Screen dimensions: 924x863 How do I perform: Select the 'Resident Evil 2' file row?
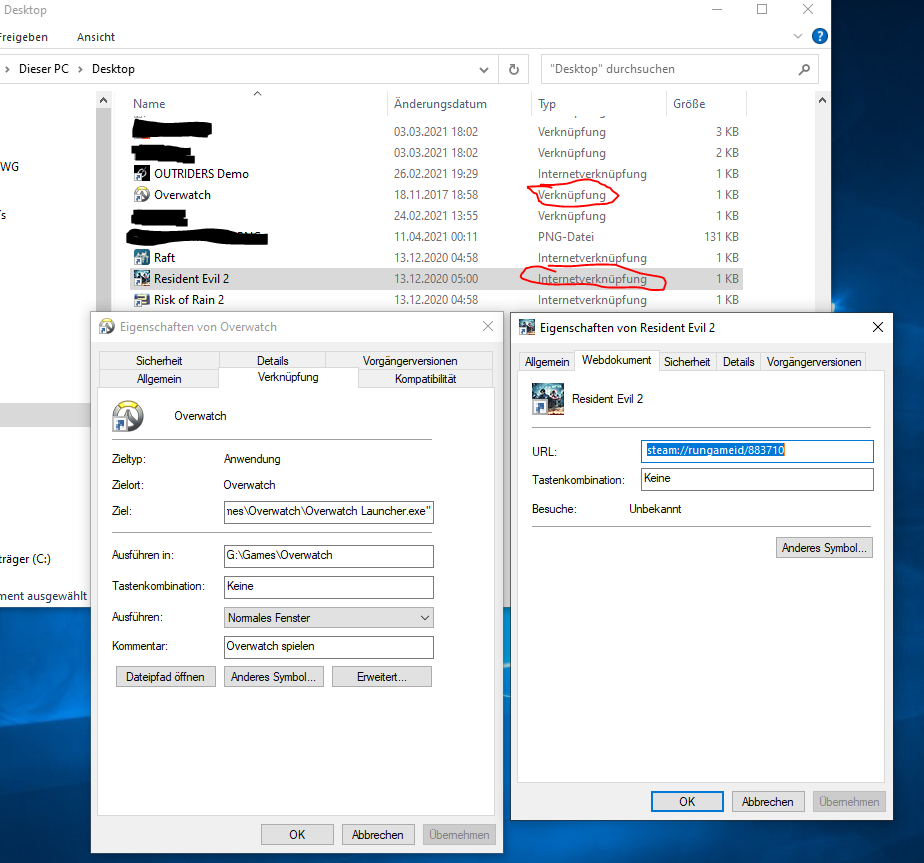[x=436, y=278]
